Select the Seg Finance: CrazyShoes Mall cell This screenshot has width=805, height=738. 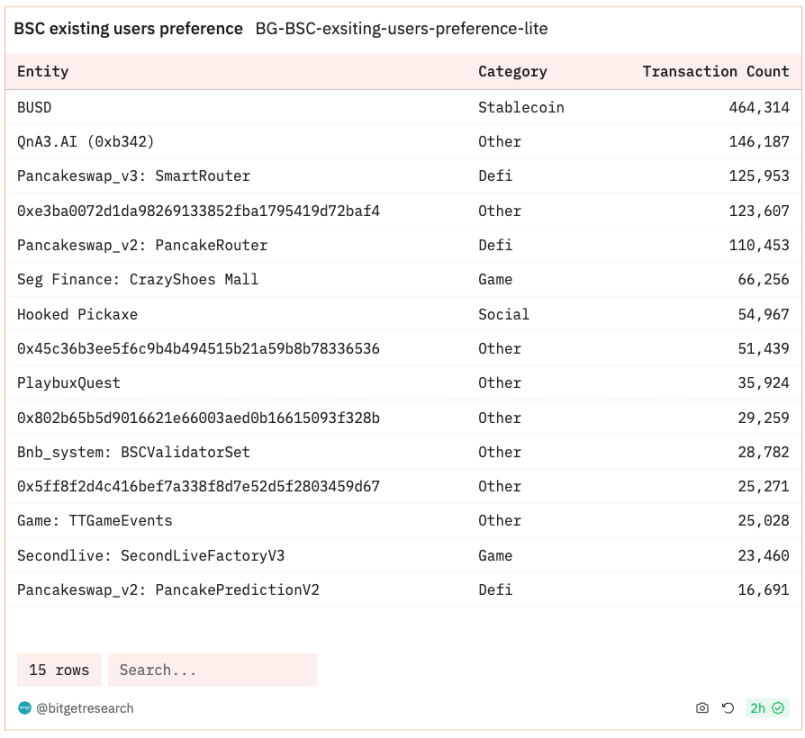(137, 280)
